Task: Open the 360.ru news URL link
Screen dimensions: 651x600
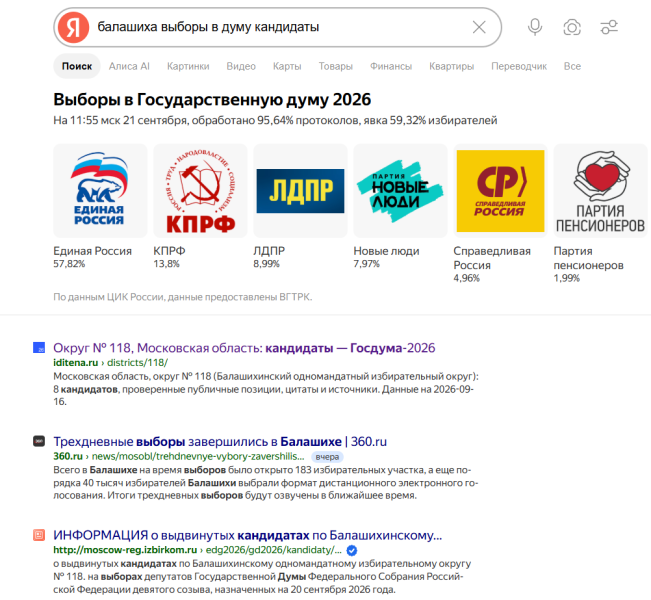Action: (x=179, y=456)
